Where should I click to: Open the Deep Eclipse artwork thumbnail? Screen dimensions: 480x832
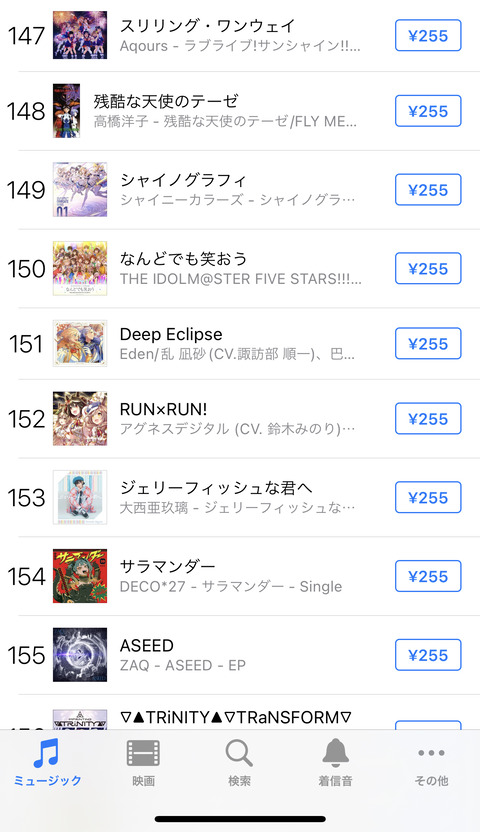pyautogui.click(x=80, y=344)
